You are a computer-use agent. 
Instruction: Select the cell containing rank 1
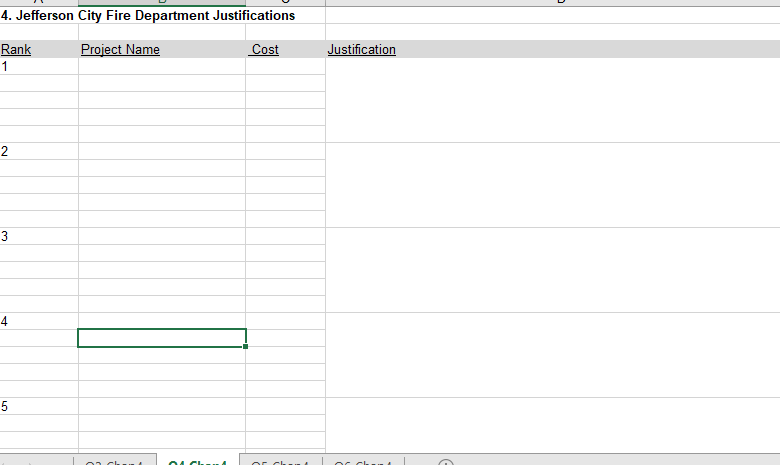(x=39, y=66)
